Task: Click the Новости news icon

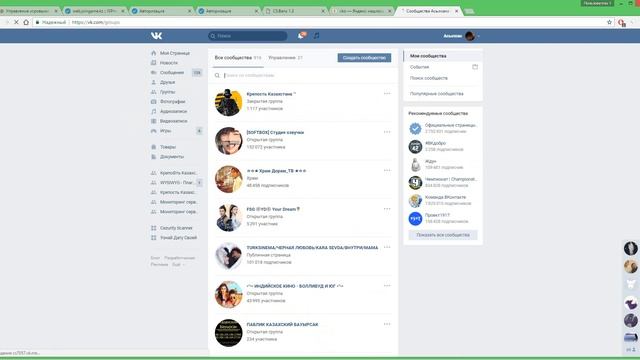Action: click(x=153, y=63)
